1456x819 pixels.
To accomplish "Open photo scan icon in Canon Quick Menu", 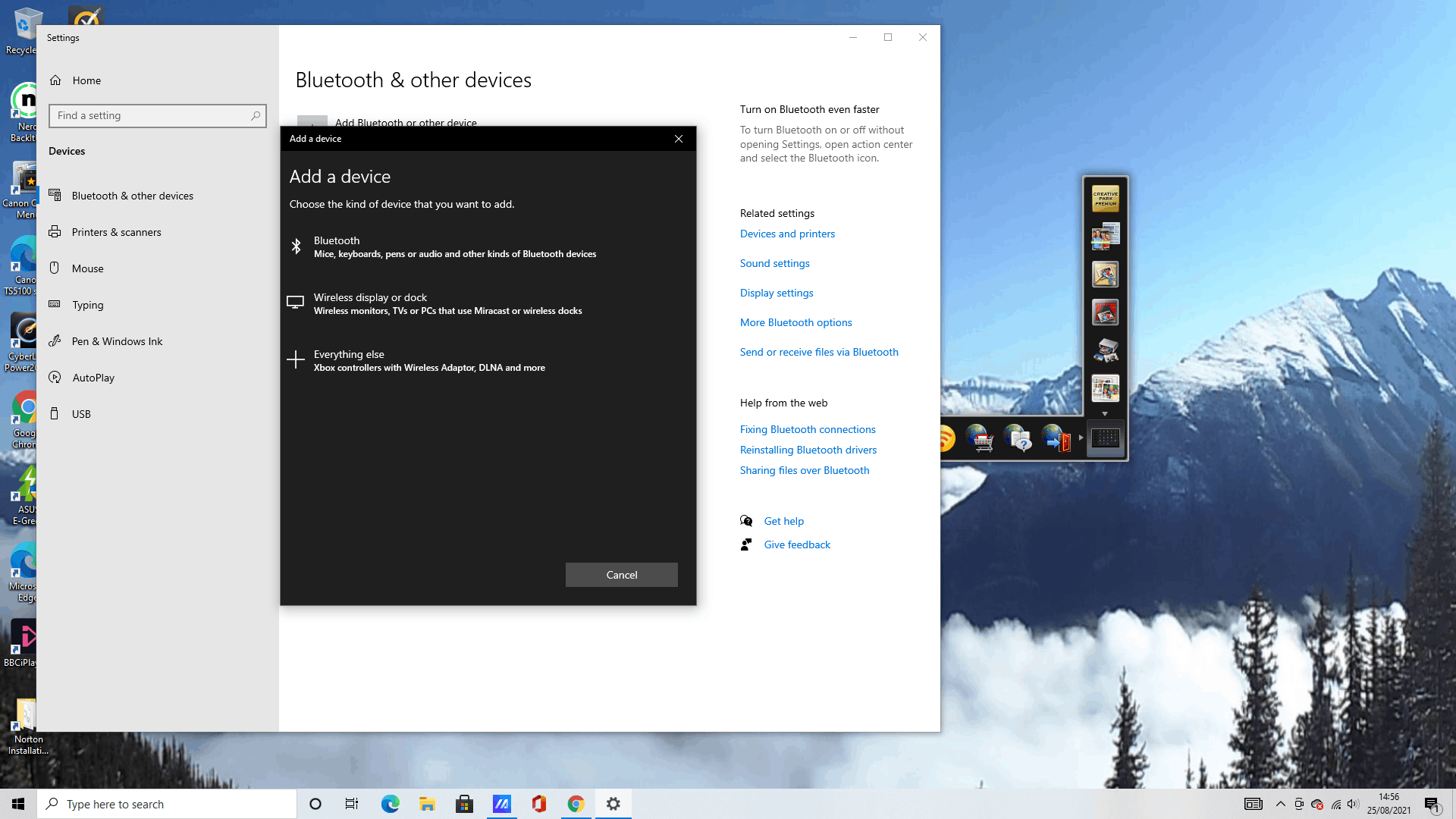I will click(1106, 237).
